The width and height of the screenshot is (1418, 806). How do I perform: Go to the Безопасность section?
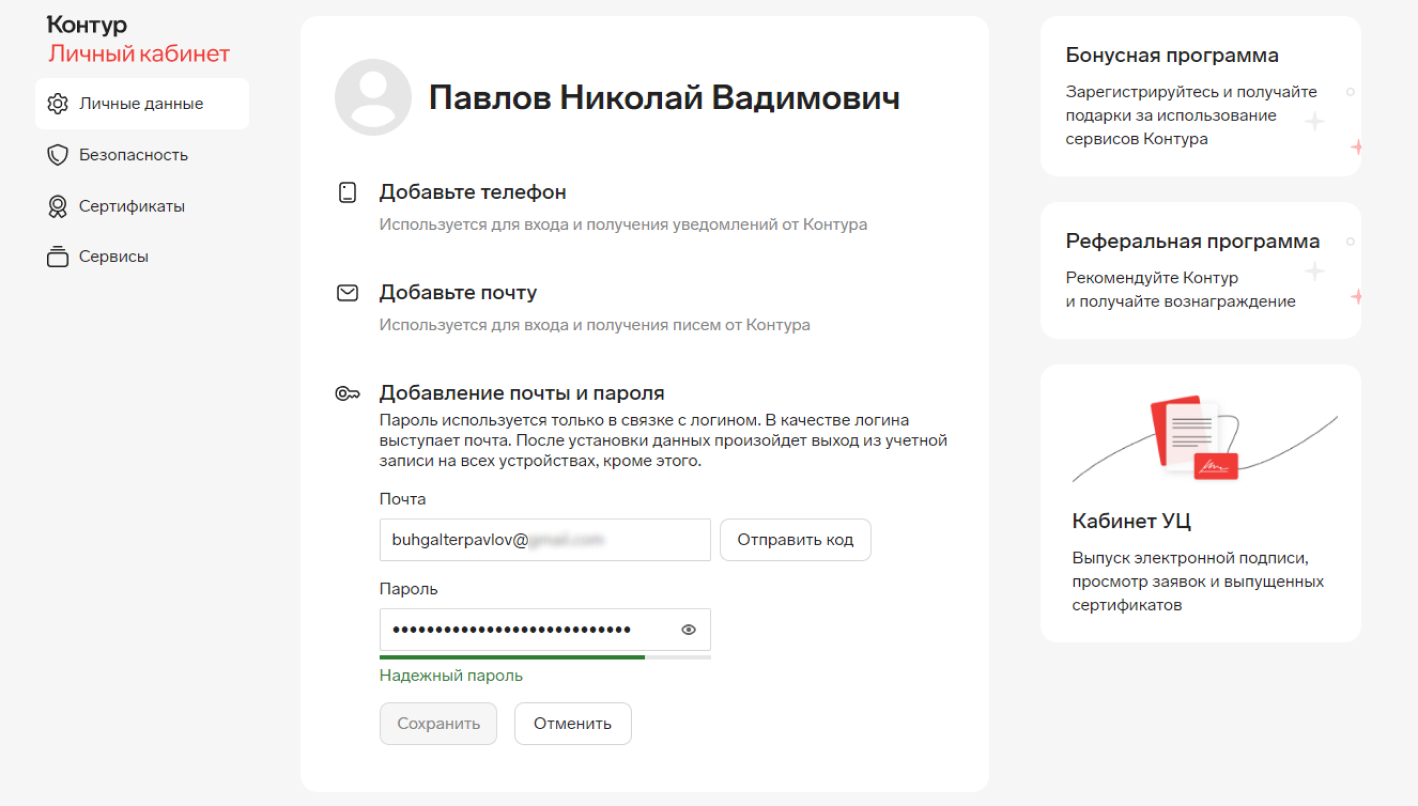click(x=133, y=155)
